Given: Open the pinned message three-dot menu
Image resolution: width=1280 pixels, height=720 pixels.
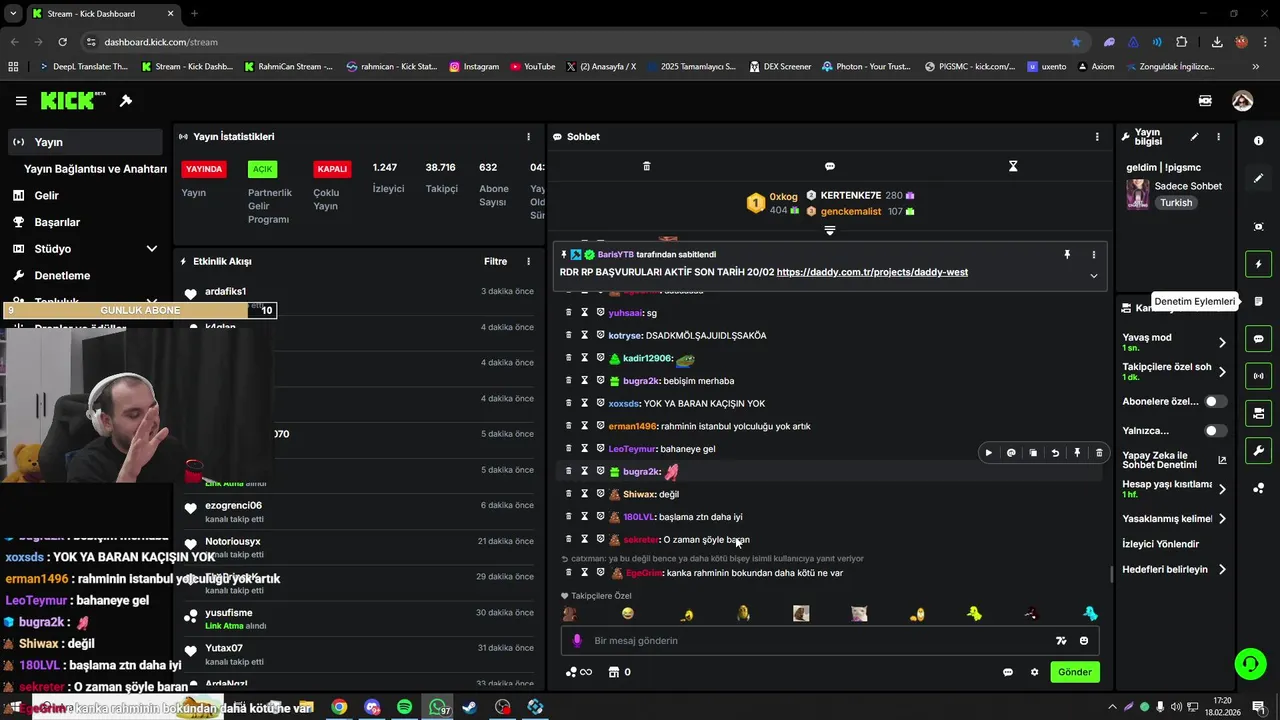Looking at the screenshot, I should (1093, 255).
